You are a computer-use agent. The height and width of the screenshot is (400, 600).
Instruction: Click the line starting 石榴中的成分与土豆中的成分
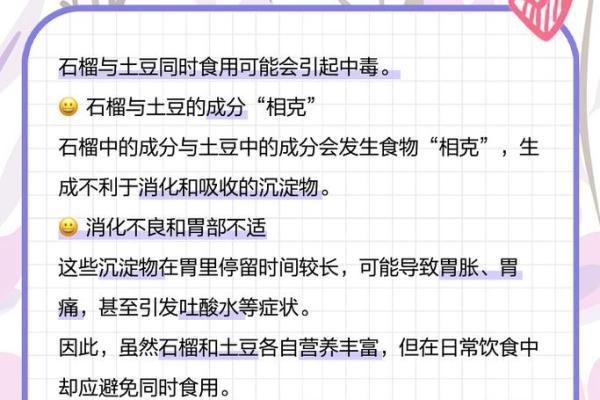tap(299, 147)
